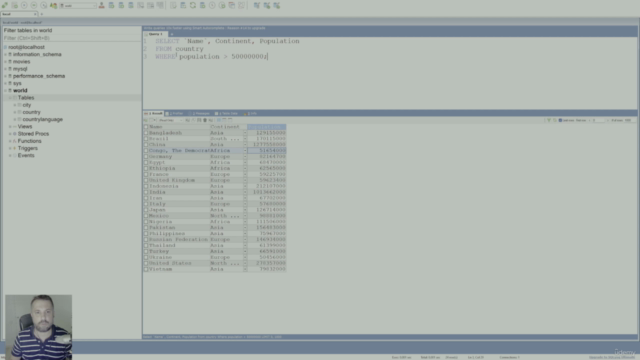Image resolution: width=640 pixels, height=360 pixels.
Task: Open a new query editor from toolbar
Action: click(14, 5)
